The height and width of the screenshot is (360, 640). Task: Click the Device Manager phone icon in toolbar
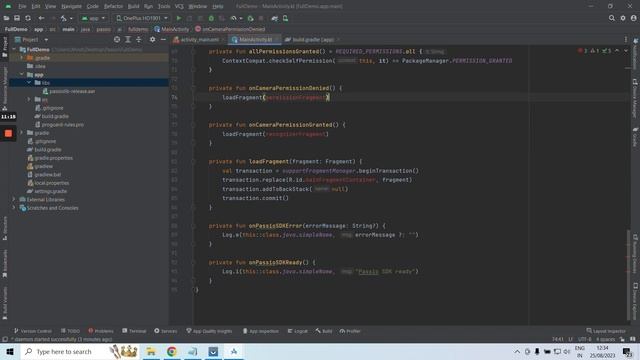(285, 18)
